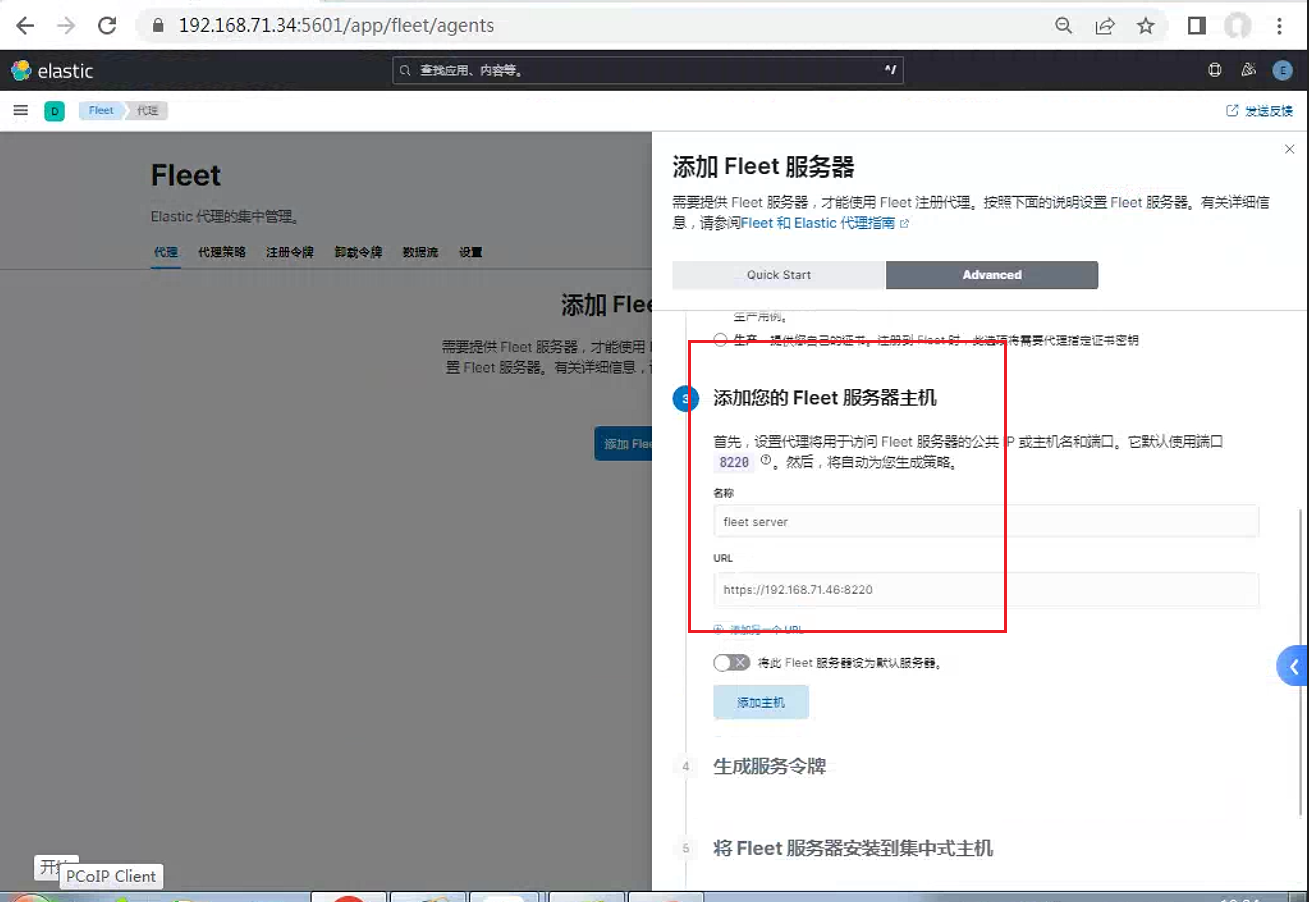Open the user avatar menu

point(1282,70)
